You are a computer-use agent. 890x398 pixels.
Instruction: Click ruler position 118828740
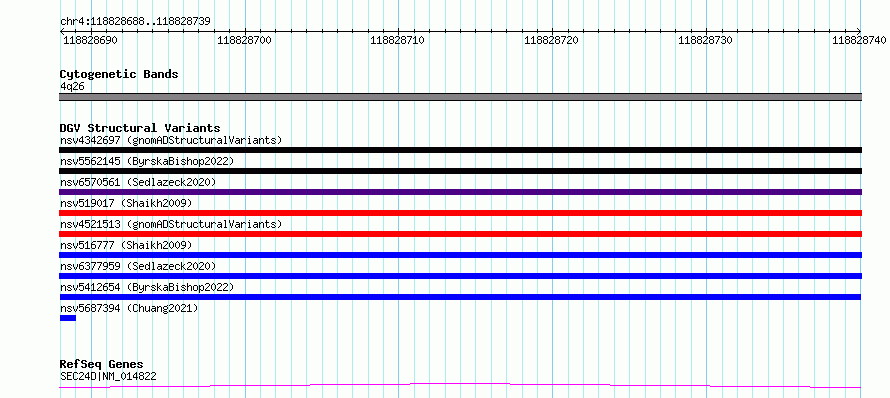point(860,40)
